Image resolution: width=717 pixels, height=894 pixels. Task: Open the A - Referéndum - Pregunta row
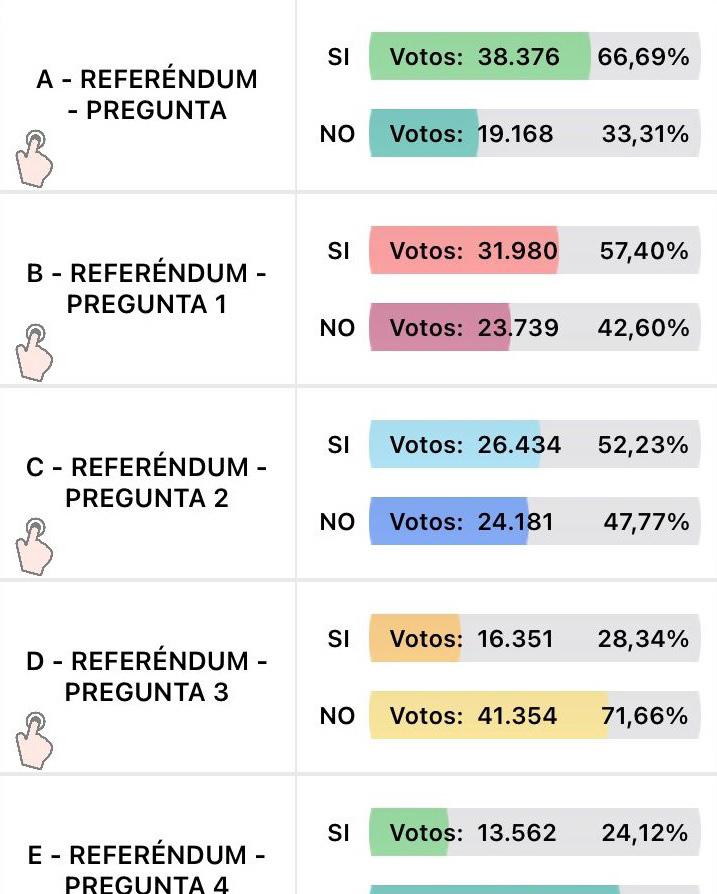(147, 95)
